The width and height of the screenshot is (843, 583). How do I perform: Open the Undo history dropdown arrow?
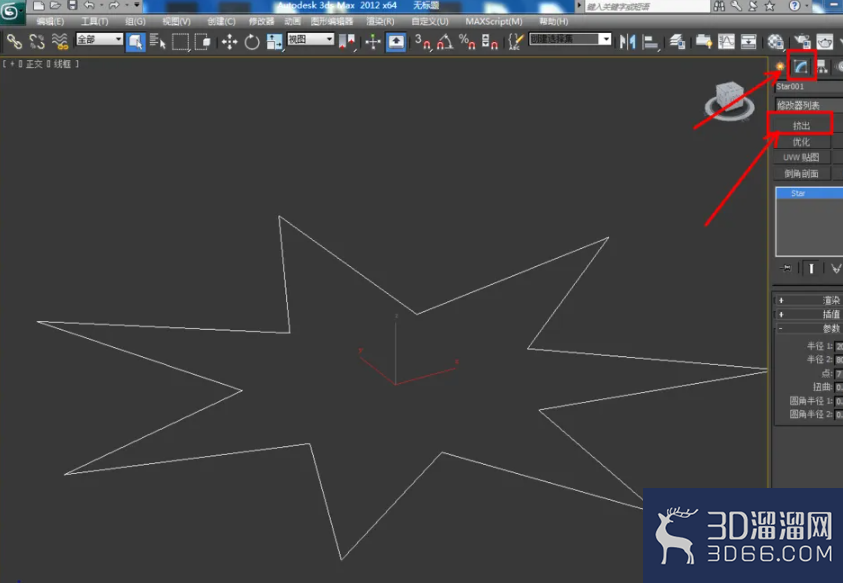tap(101, 6)
